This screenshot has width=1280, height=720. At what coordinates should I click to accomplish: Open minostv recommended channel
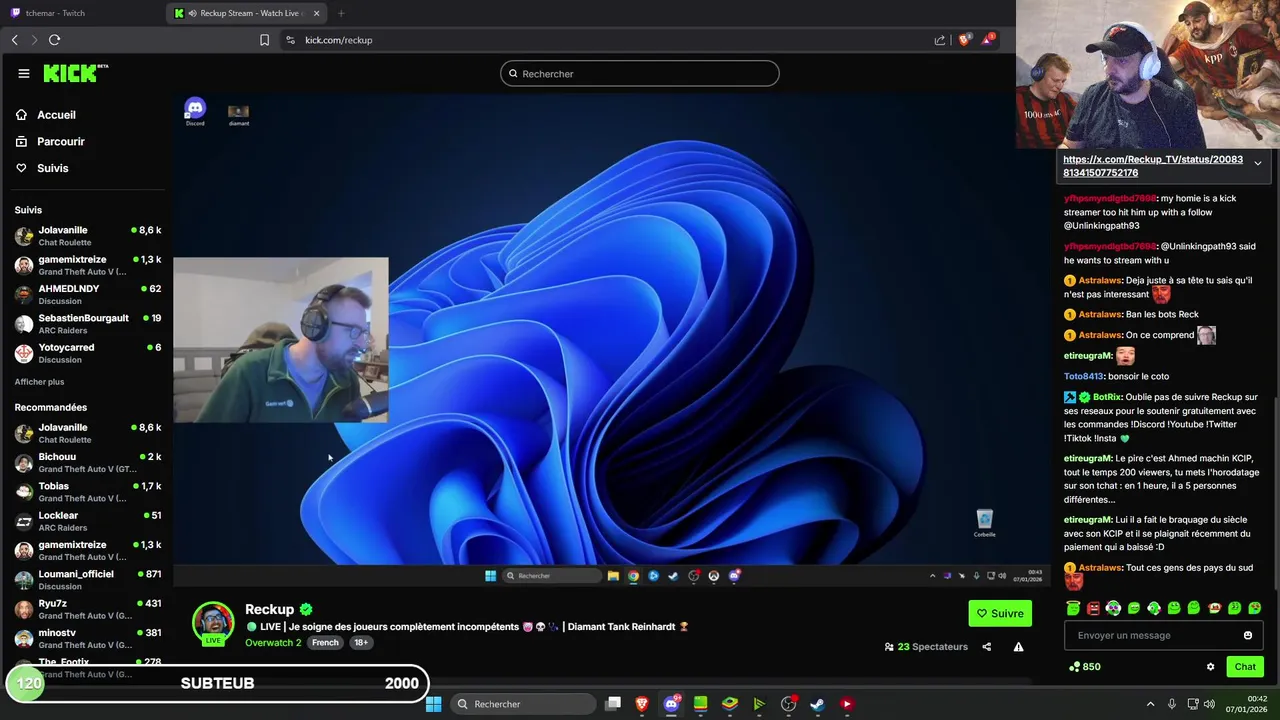point(88,638)
